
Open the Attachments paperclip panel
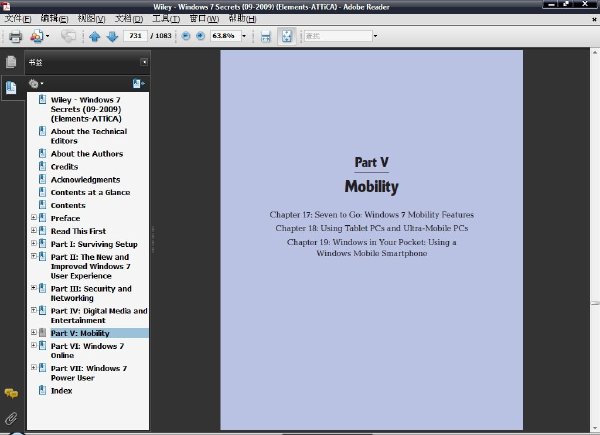click(11, 419)
